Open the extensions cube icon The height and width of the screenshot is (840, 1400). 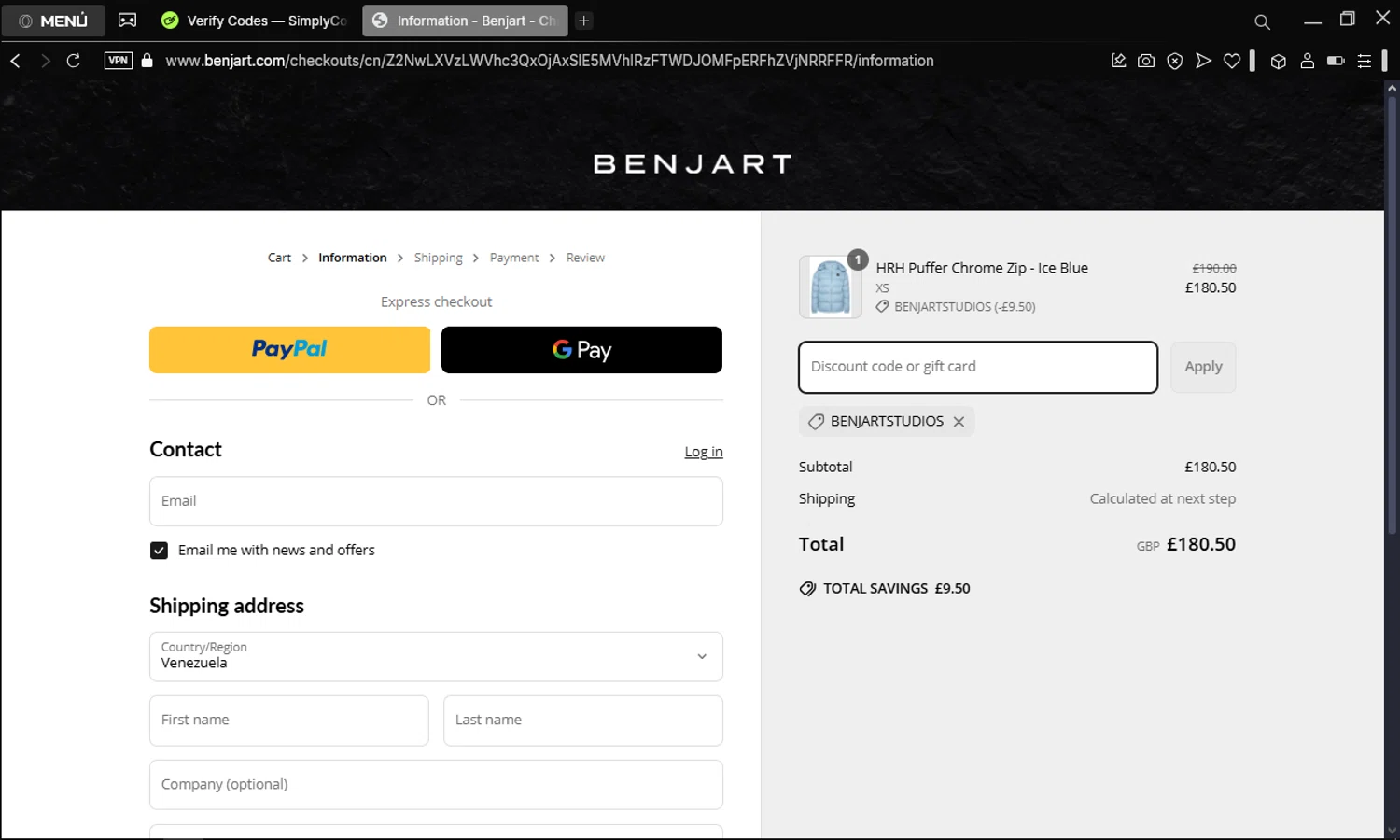point(1279,61)
